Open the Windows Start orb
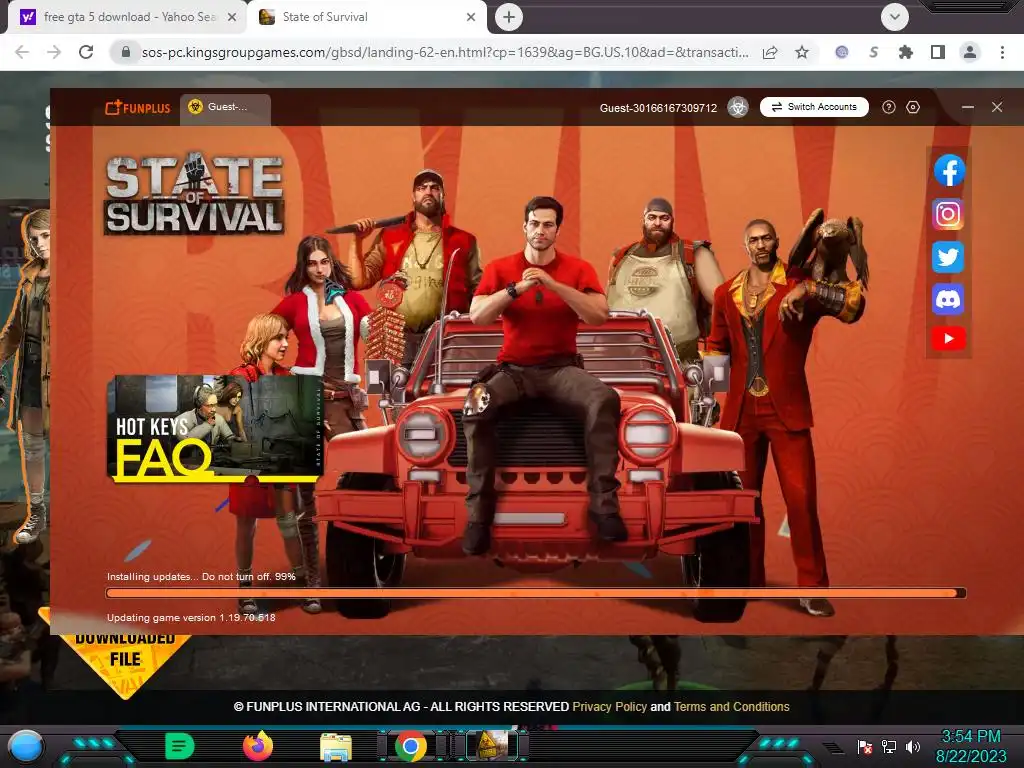This screenshot has height=768, width=1024. click(26, 747)
